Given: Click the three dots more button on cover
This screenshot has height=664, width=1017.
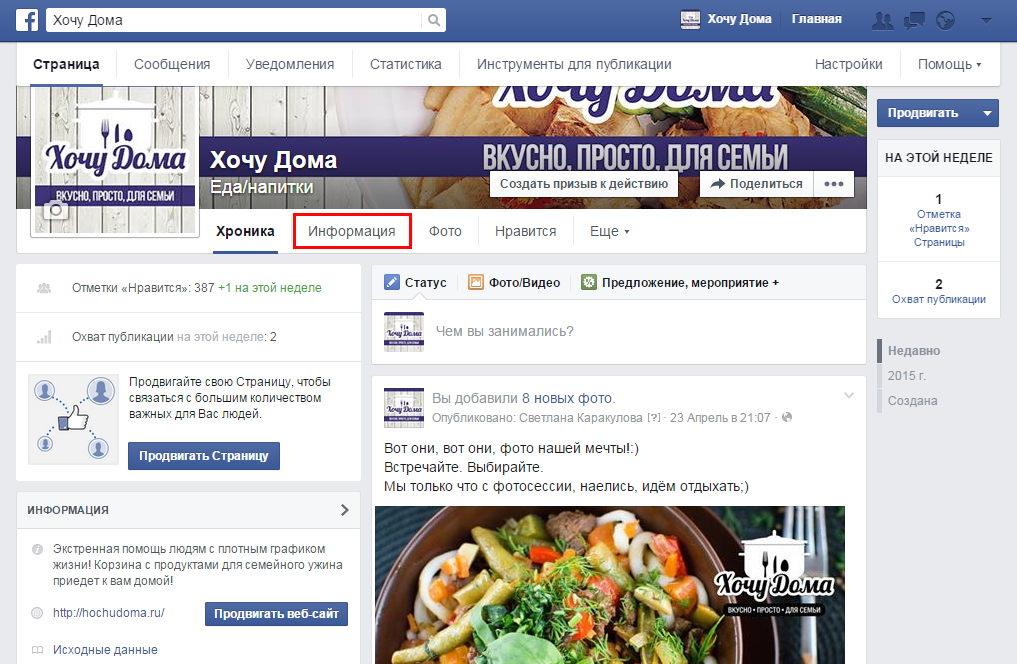Looking at the screenshot, I should pyautogui.click(x=834, y=184).
